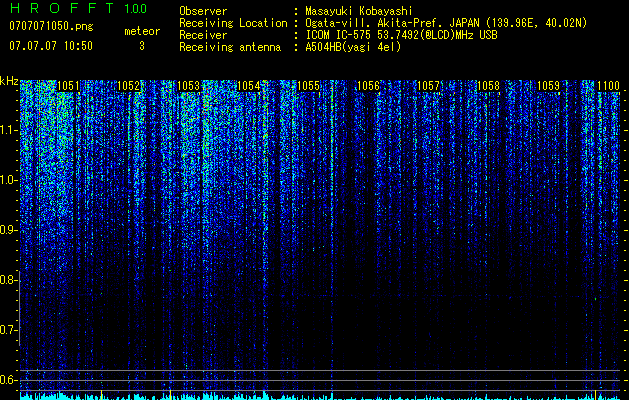Click the meteor count value 3
The image size is (629, 400).
click(142, 46)
